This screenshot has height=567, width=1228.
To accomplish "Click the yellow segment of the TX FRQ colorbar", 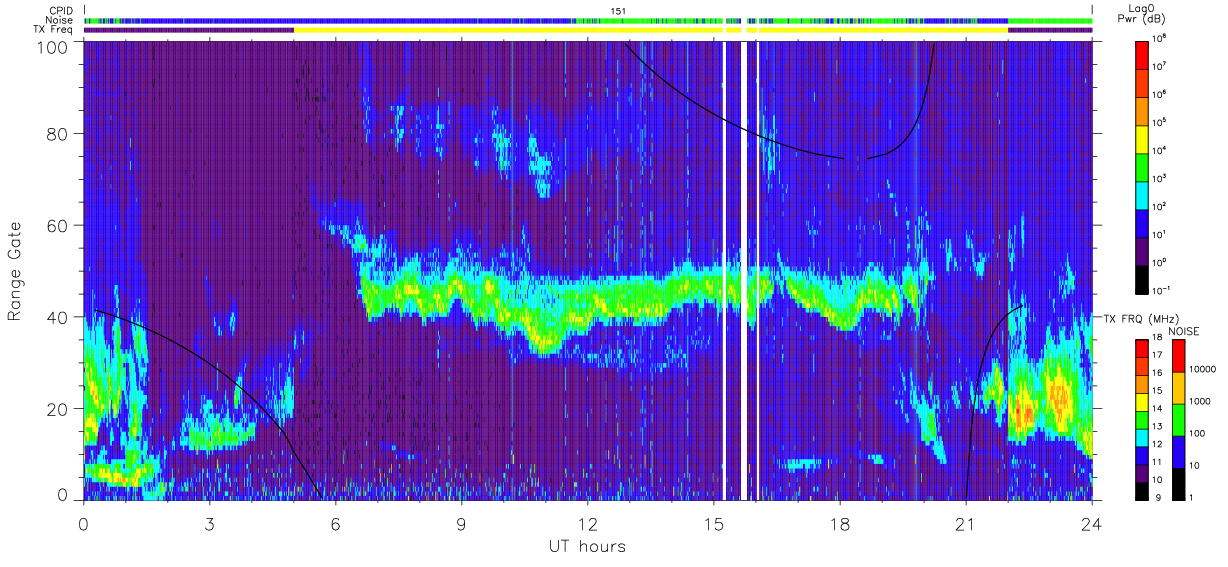I will [1143, 402].
